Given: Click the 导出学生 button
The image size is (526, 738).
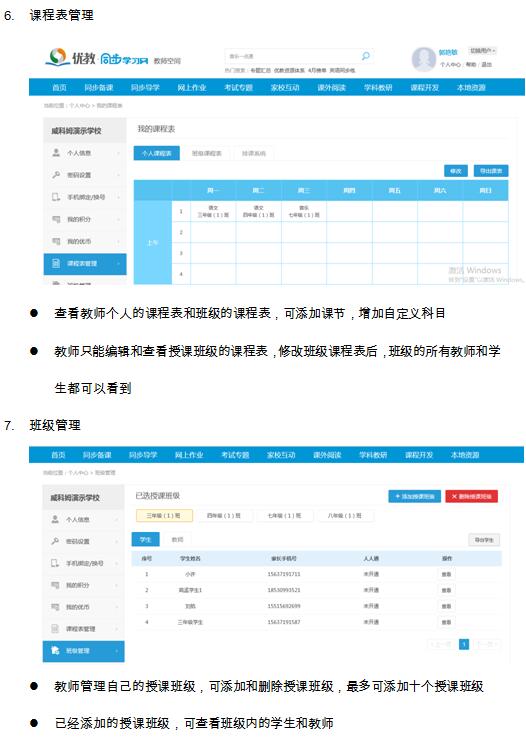Looking at the screenshot, I should pyautogui.click(x=484, y=540).
